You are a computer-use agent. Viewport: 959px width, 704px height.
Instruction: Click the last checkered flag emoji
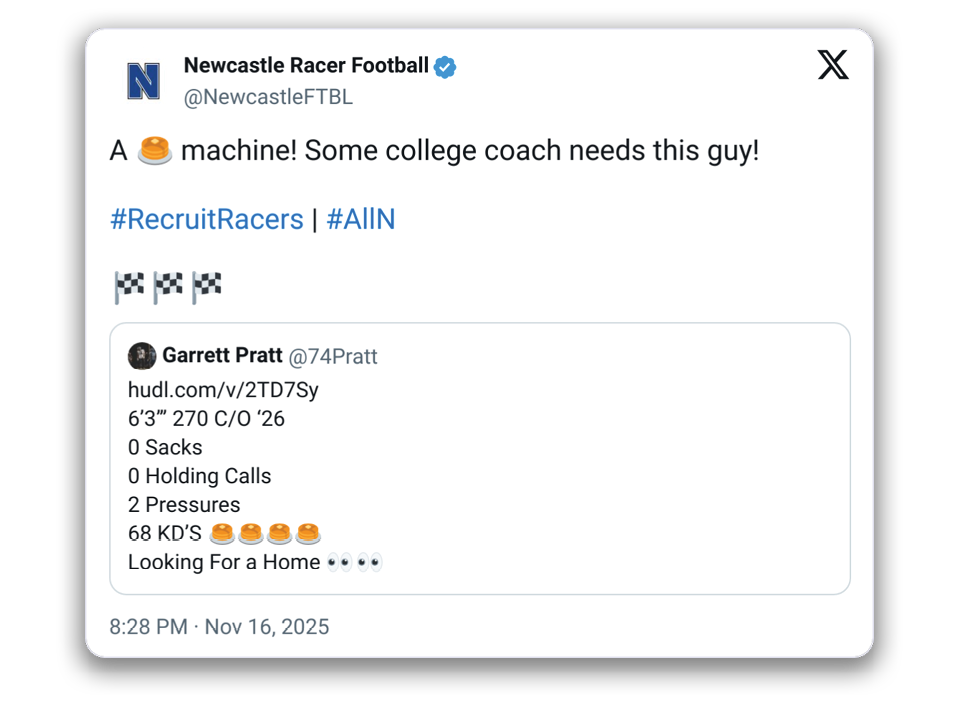pyautogui.click(x=206, y=287)
